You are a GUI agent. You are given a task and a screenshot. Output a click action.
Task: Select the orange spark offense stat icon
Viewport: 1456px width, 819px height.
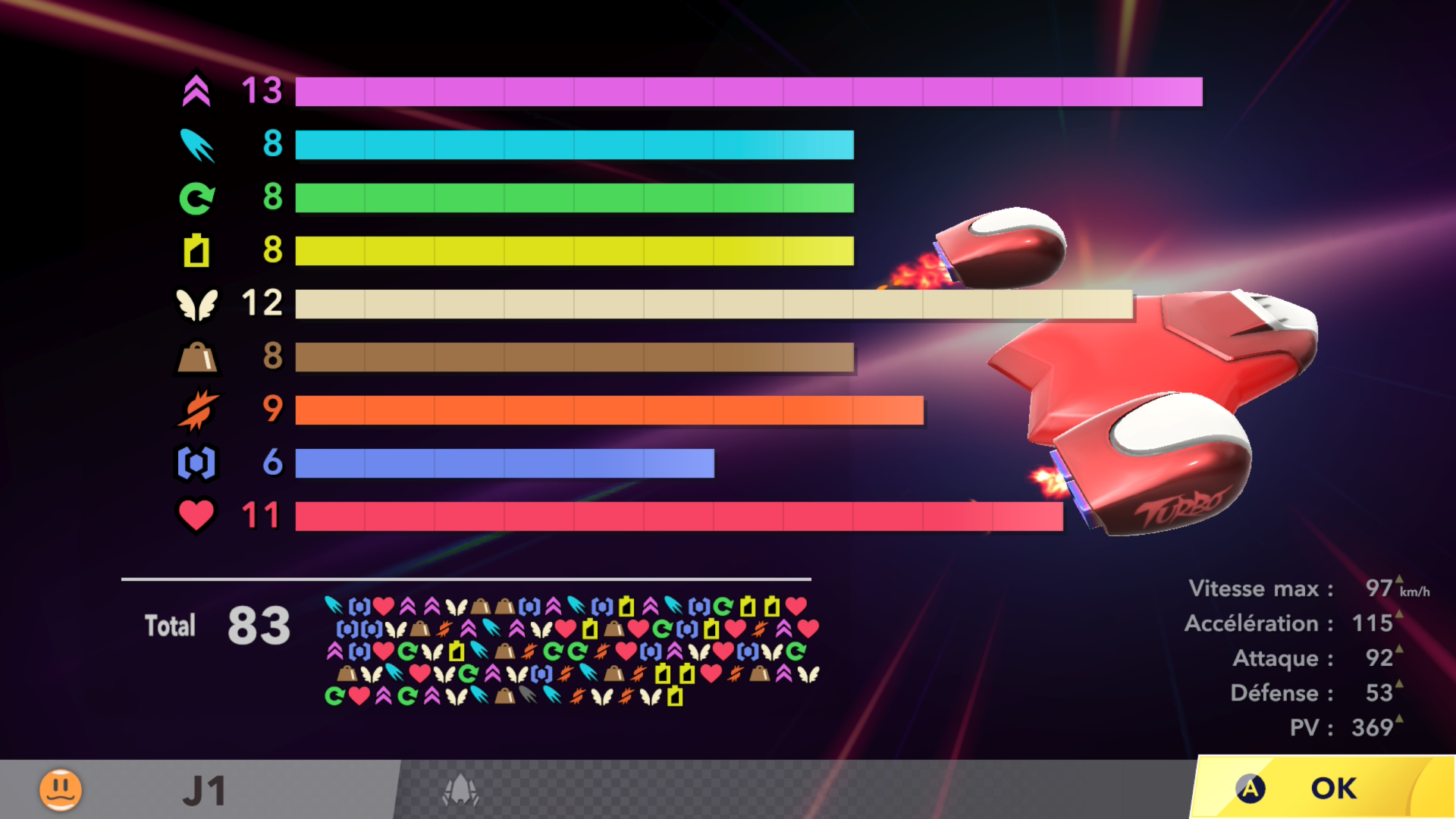tap(197, 410)
